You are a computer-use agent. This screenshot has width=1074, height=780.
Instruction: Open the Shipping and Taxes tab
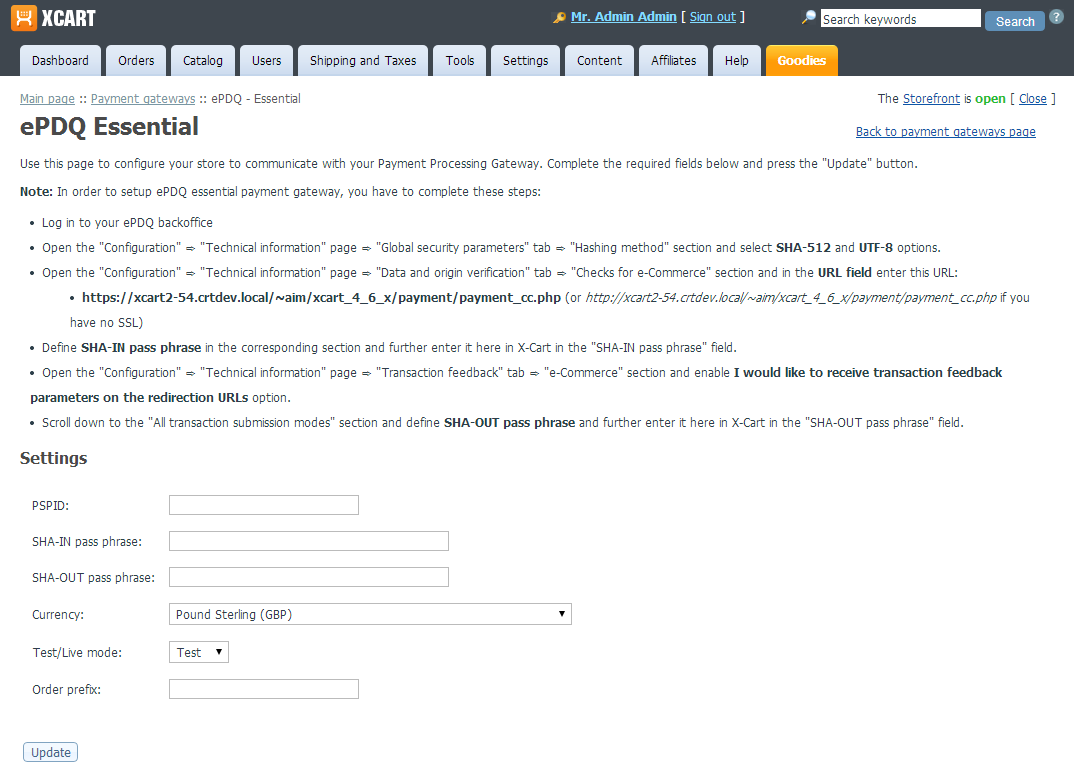point(363,60)
